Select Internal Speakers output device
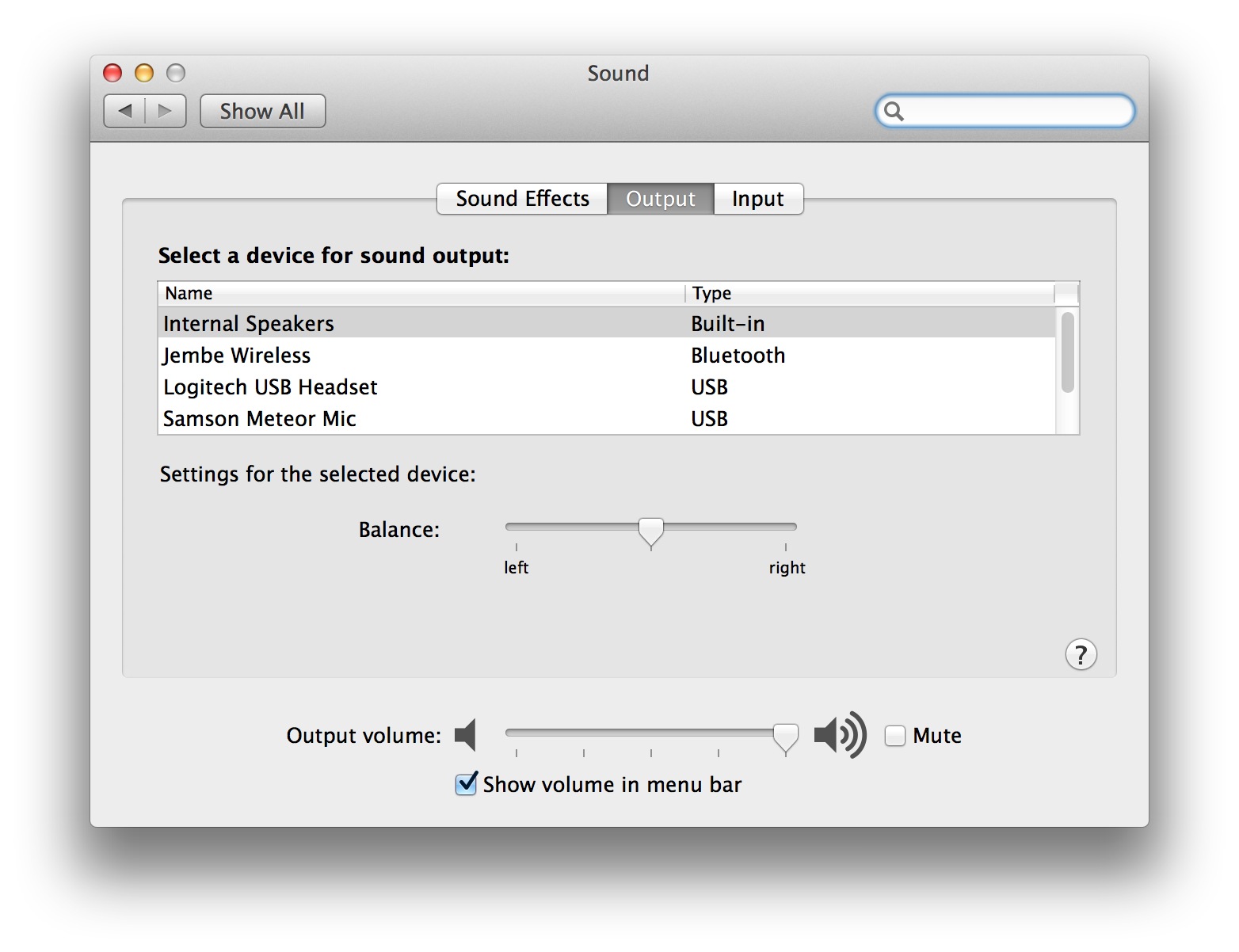The image size is (1239, 952). pyautogui.click(x=606, y=323)
